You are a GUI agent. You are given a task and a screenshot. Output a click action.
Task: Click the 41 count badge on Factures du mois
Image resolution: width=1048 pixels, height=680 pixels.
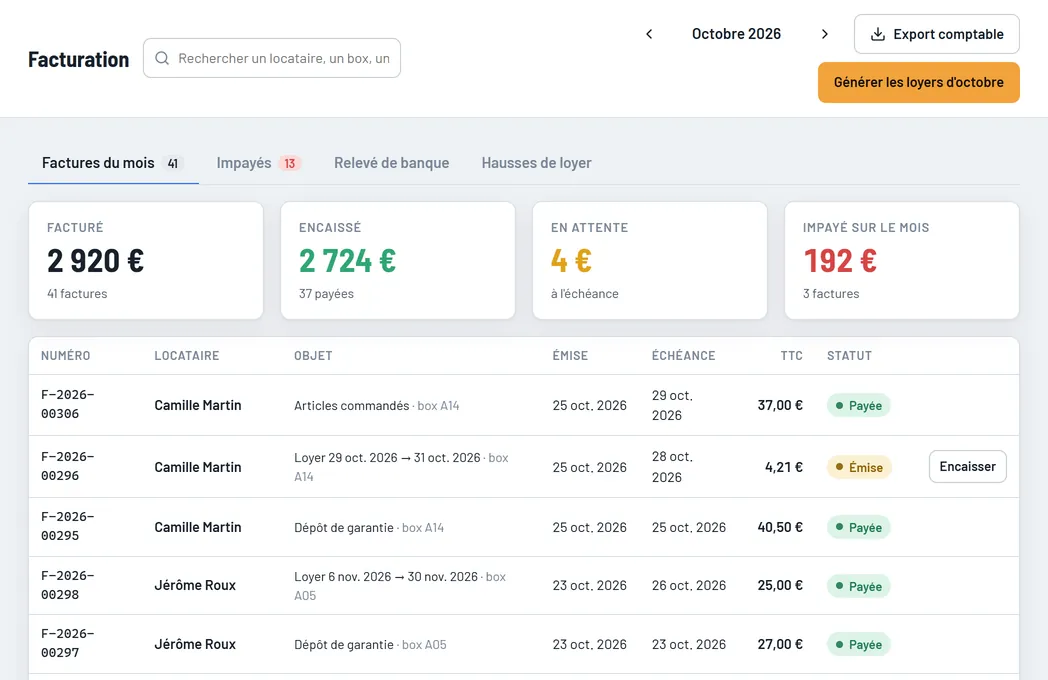(x=172, y=163)
